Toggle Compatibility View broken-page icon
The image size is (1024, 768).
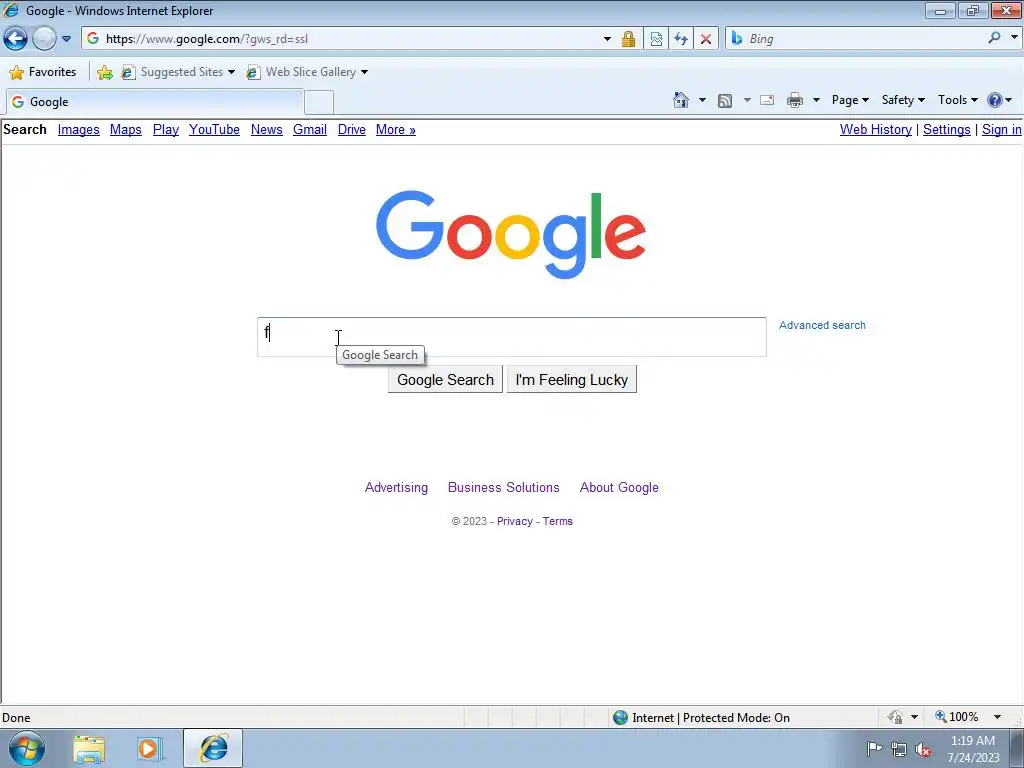click(656, 39)
